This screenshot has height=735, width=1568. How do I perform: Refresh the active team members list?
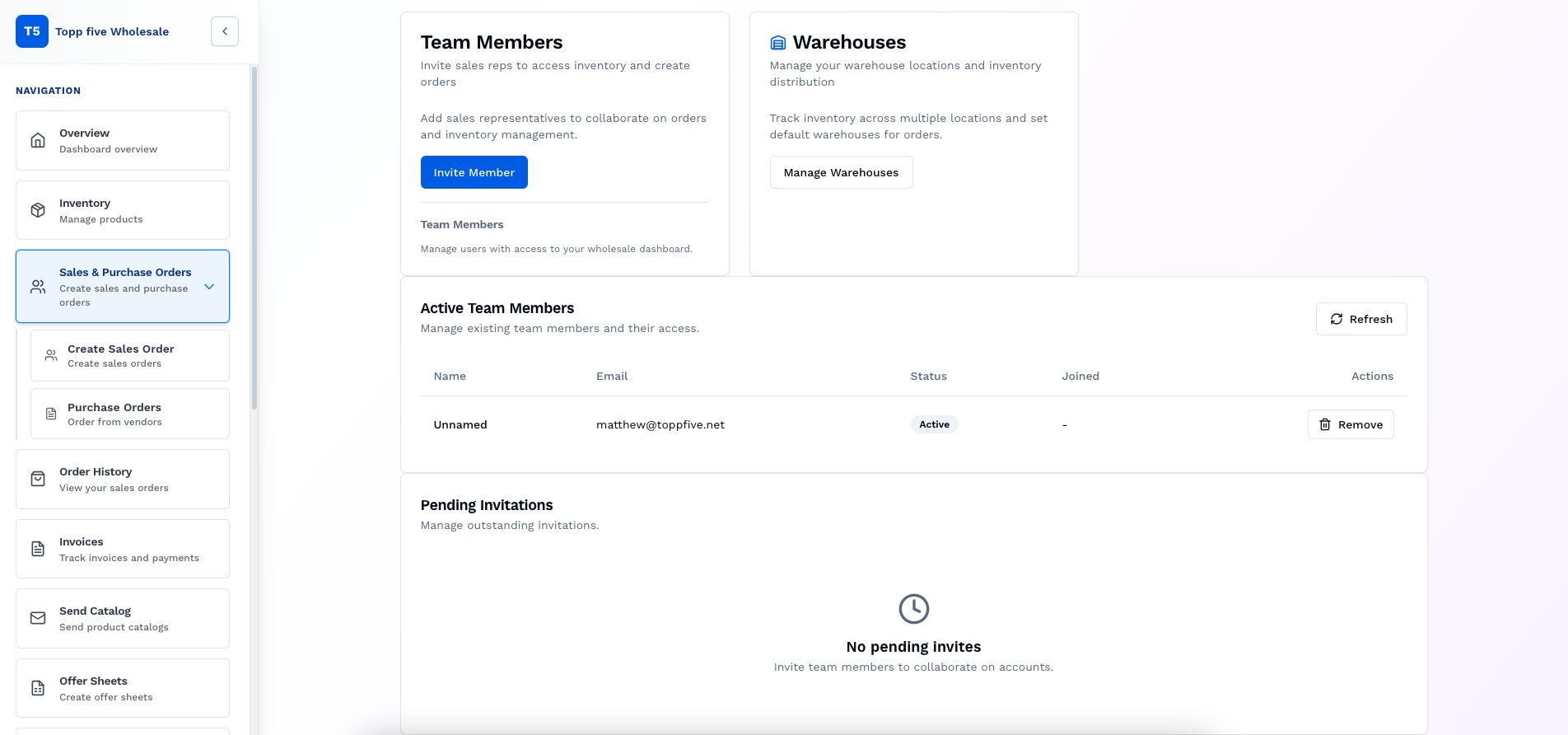point(1360,319)
